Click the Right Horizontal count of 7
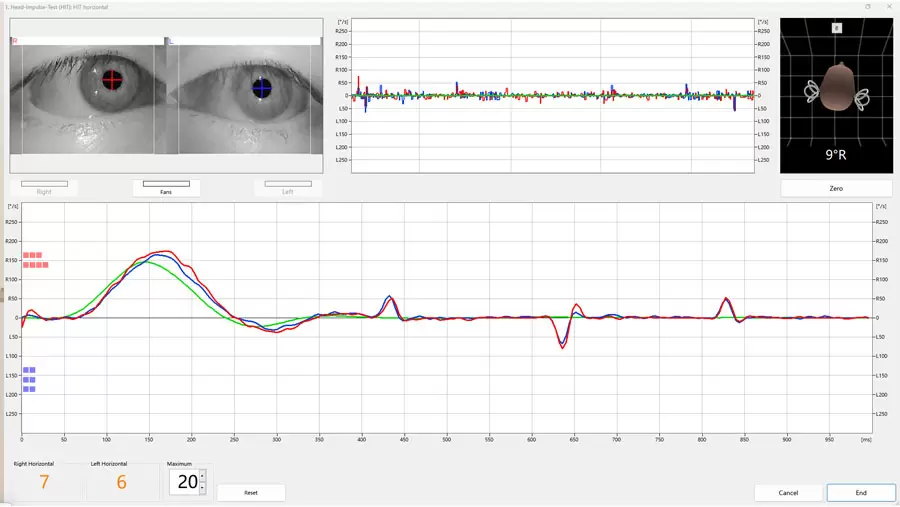Viewport: 900px width, 507px height. pos(44,483)
